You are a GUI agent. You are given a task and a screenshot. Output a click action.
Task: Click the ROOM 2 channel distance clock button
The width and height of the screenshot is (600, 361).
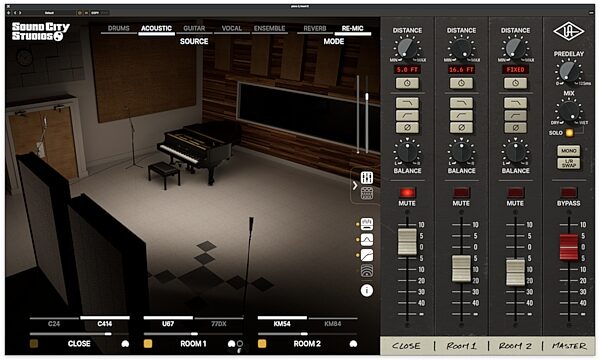click(515, 83)
